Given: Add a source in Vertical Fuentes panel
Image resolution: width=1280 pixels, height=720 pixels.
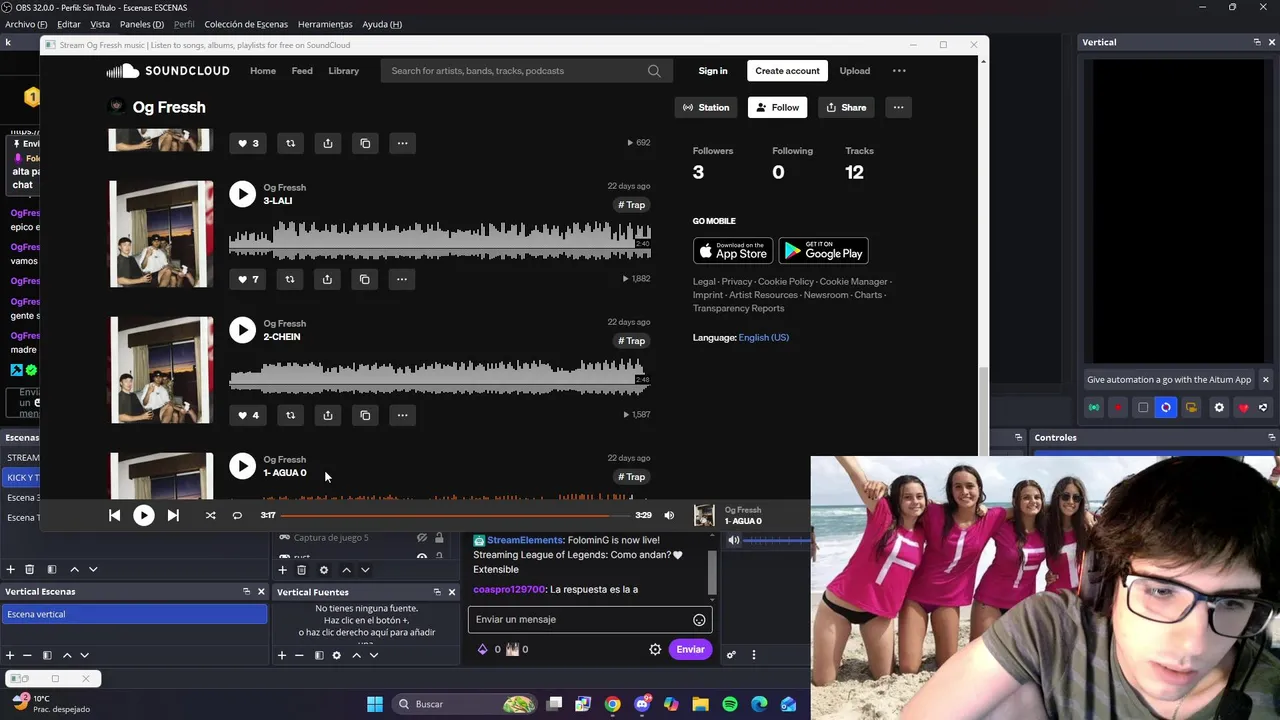Looking at the screenshot, I should (x=282, y=655).
